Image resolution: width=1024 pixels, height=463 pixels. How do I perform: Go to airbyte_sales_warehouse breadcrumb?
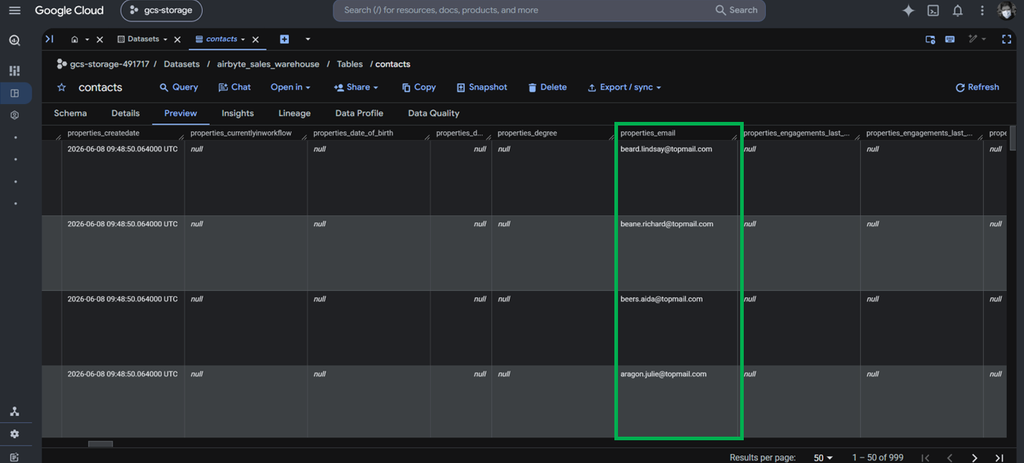tap(268, 64)
